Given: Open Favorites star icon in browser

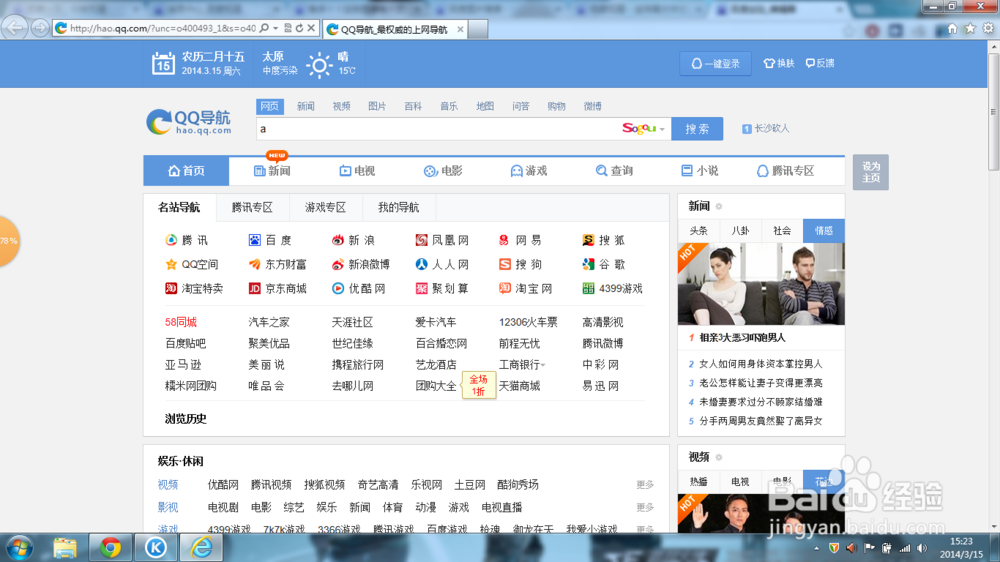Looking at the screenshot, I should click(970, 28).
